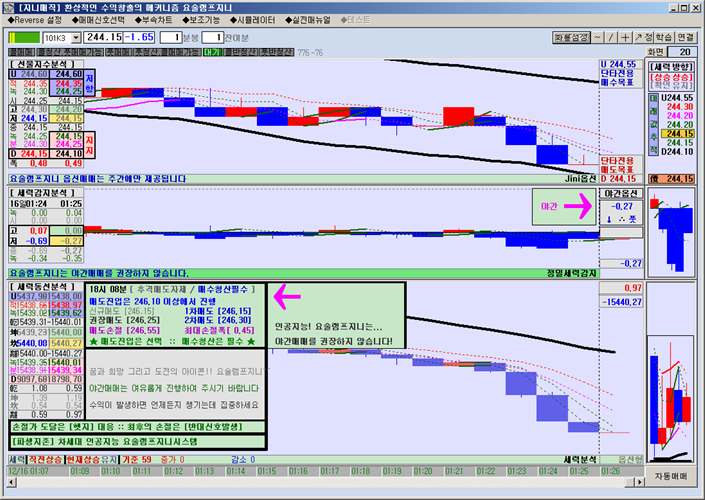Click the 분봉 minute interval field
Screen dimensions: 705x500
(x=171, y=38)
